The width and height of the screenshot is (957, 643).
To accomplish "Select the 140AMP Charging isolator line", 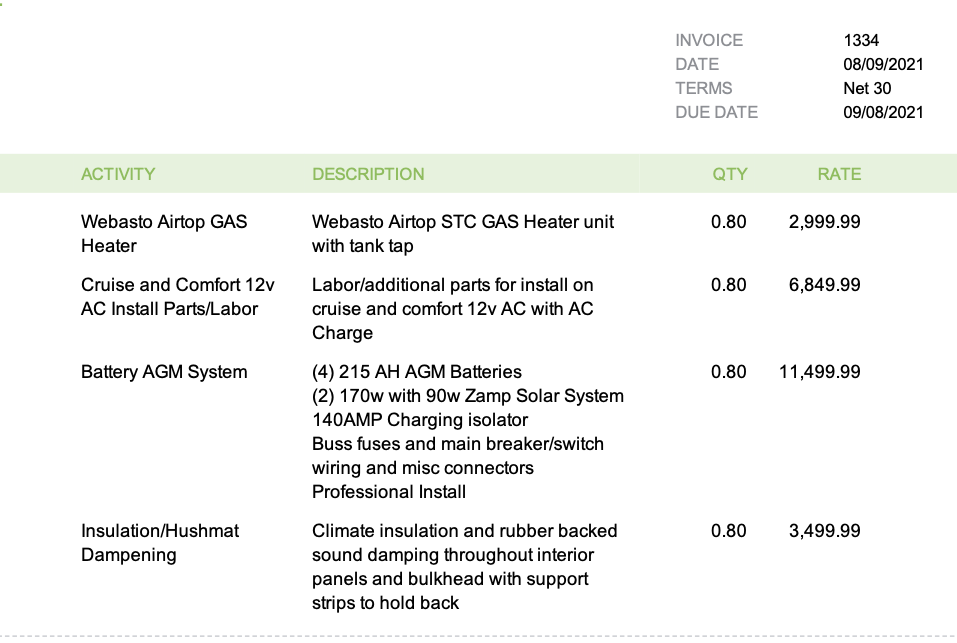I will pos(420,420).
